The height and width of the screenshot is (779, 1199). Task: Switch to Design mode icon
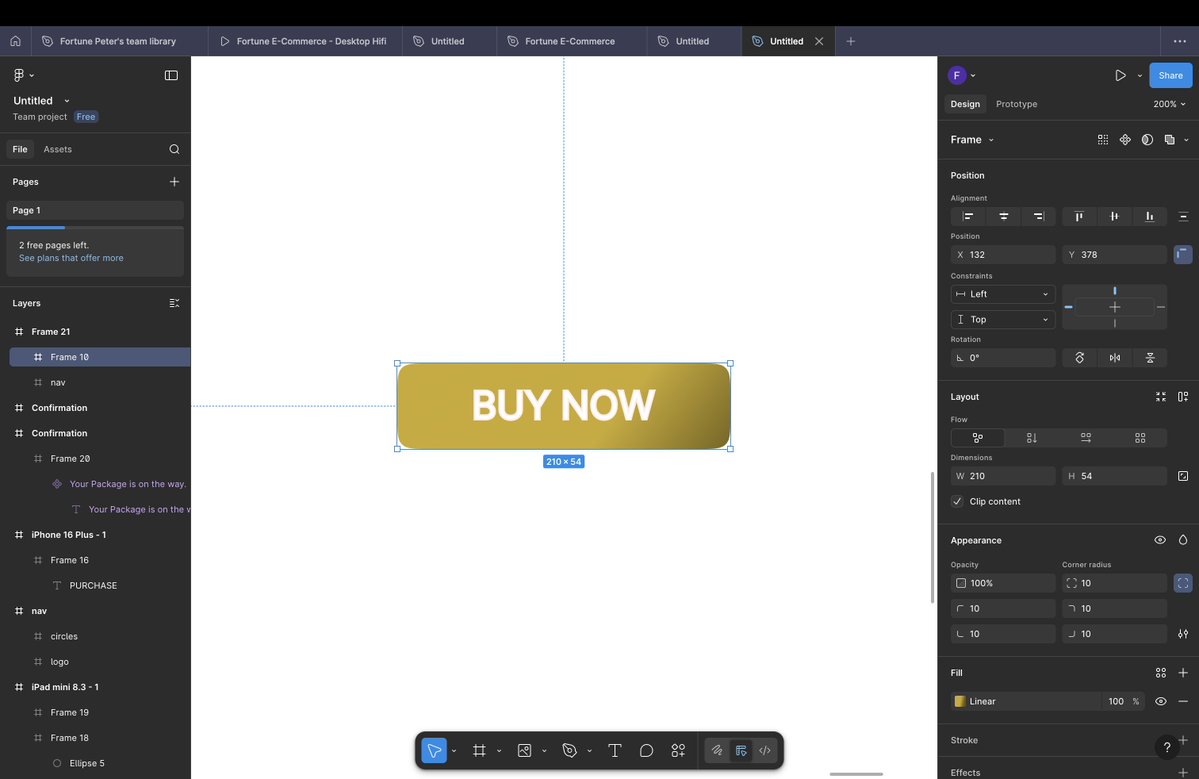741,751
